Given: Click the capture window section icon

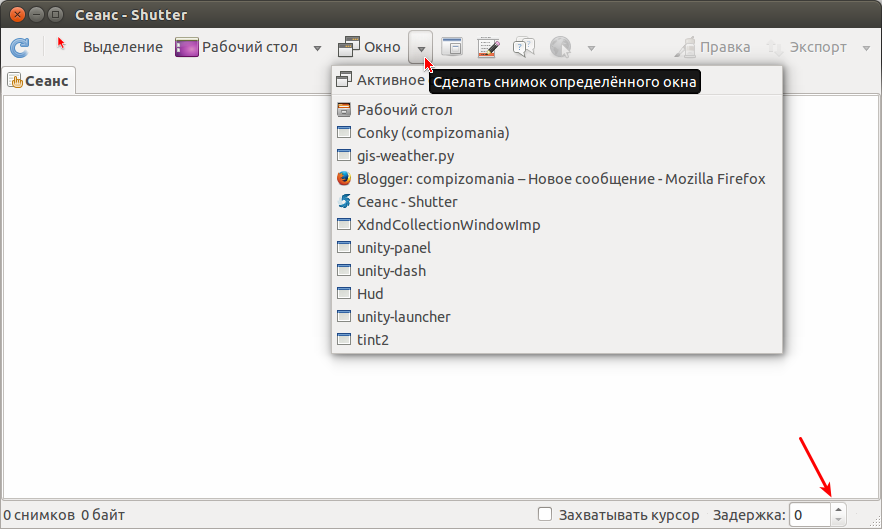Looking at the screenshot, I should pos(452,47).
